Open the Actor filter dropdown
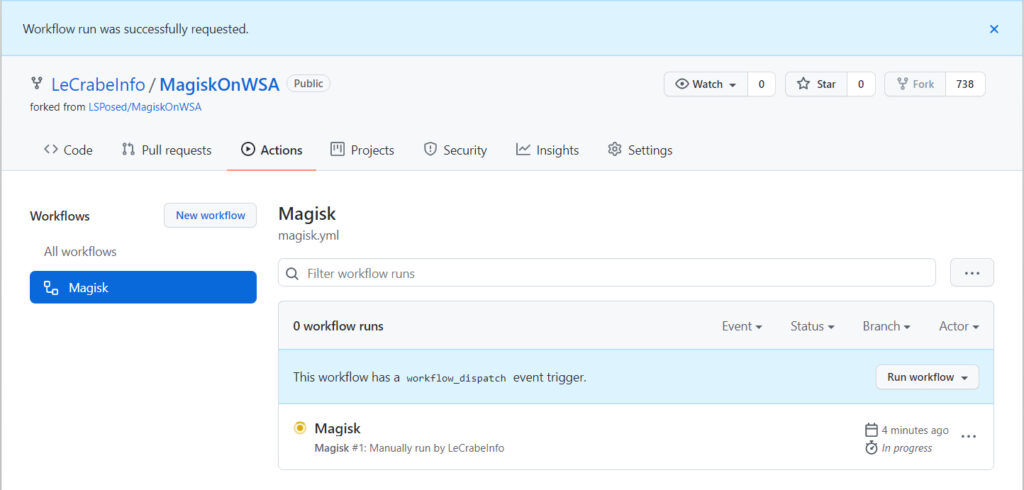Viewport: 1024px width, 490px height. 958,326
